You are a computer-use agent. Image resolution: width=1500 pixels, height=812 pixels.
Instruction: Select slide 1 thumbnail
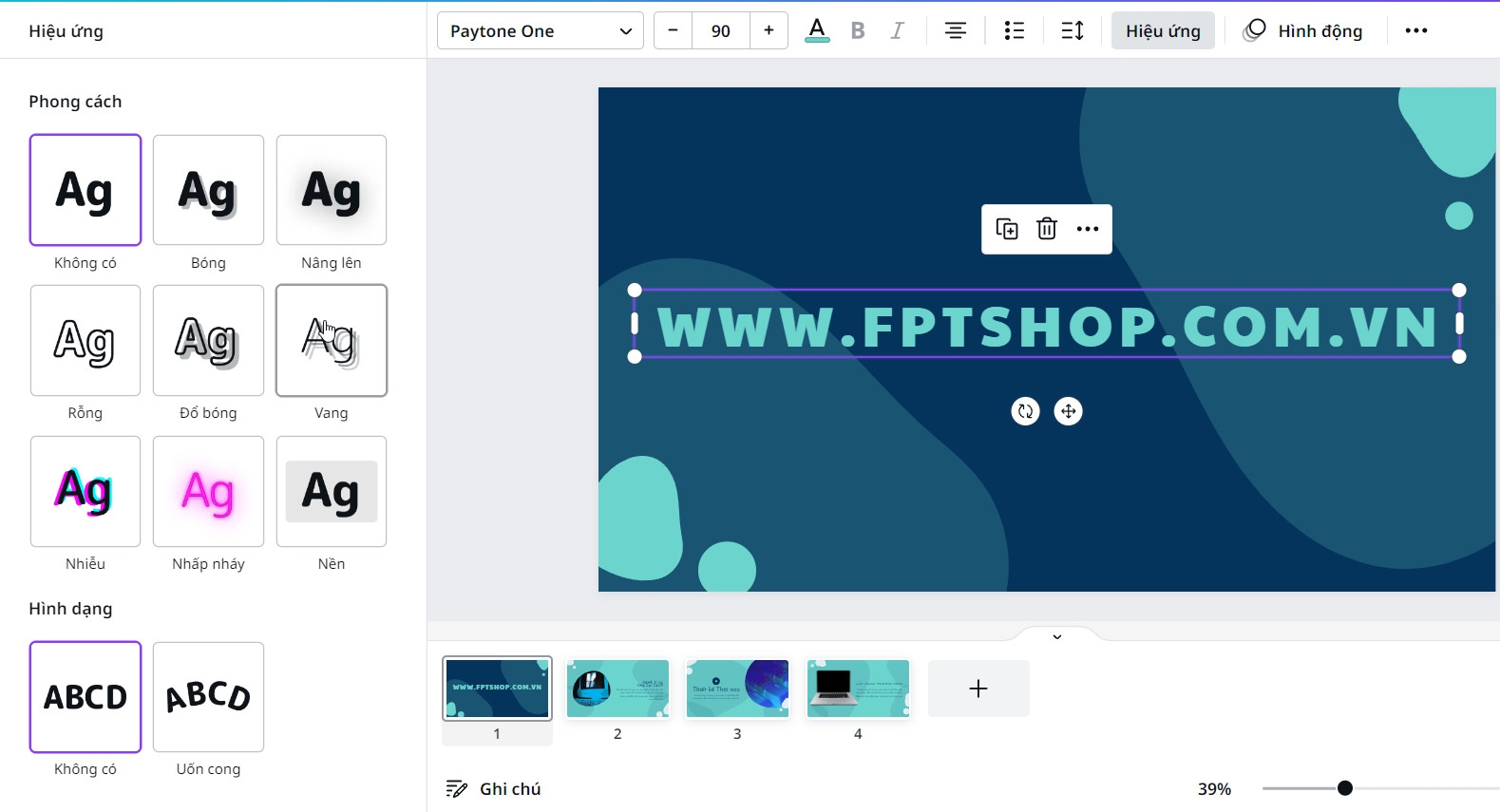(497, 688)
